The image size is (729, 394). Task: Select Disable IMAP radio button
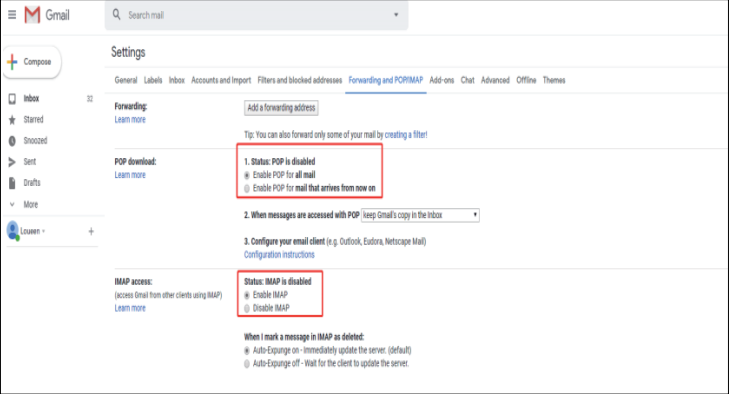coord(247,308)
